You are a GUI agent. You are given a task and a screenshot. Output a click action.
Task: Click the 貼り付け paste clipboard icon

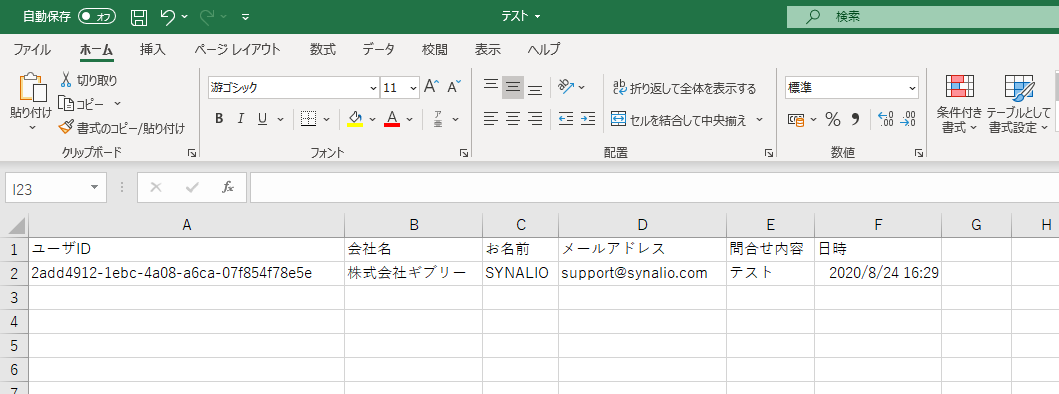click(x=32, y=88)
